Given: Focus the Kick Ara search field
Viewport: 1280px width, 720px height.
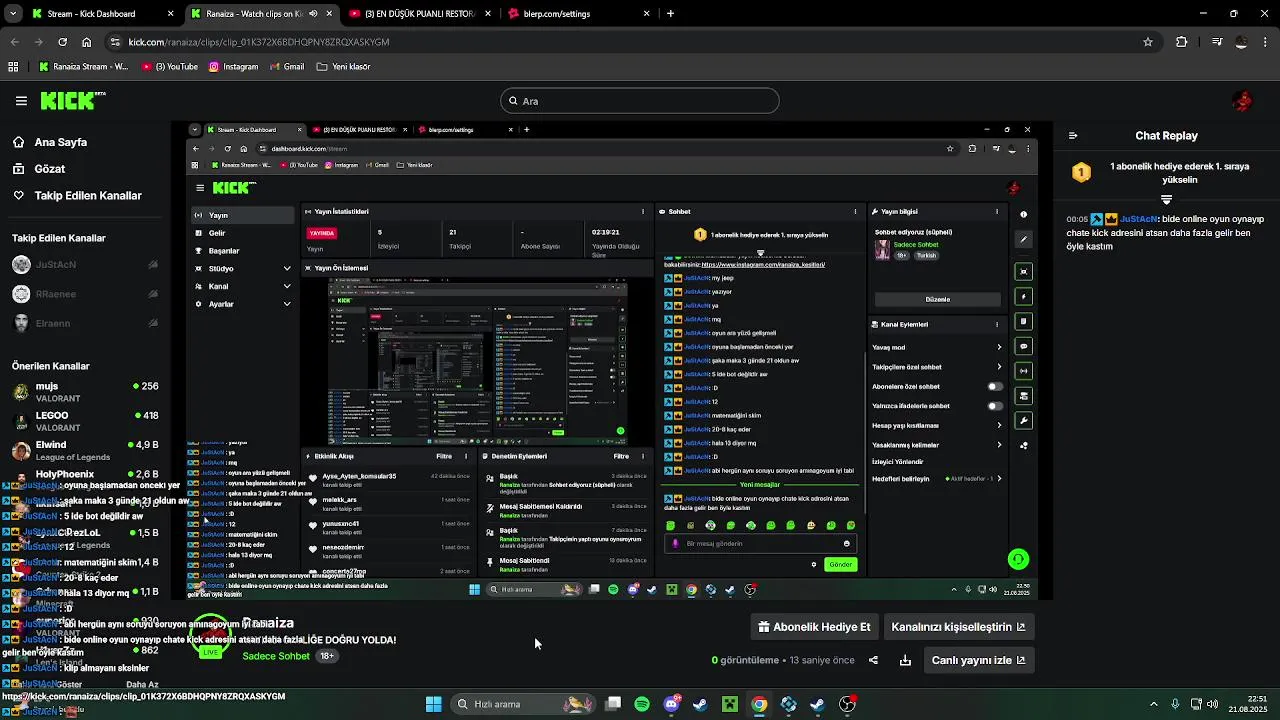Looking at the screenshot, I should pyautogui.click(x=640, y=101).
